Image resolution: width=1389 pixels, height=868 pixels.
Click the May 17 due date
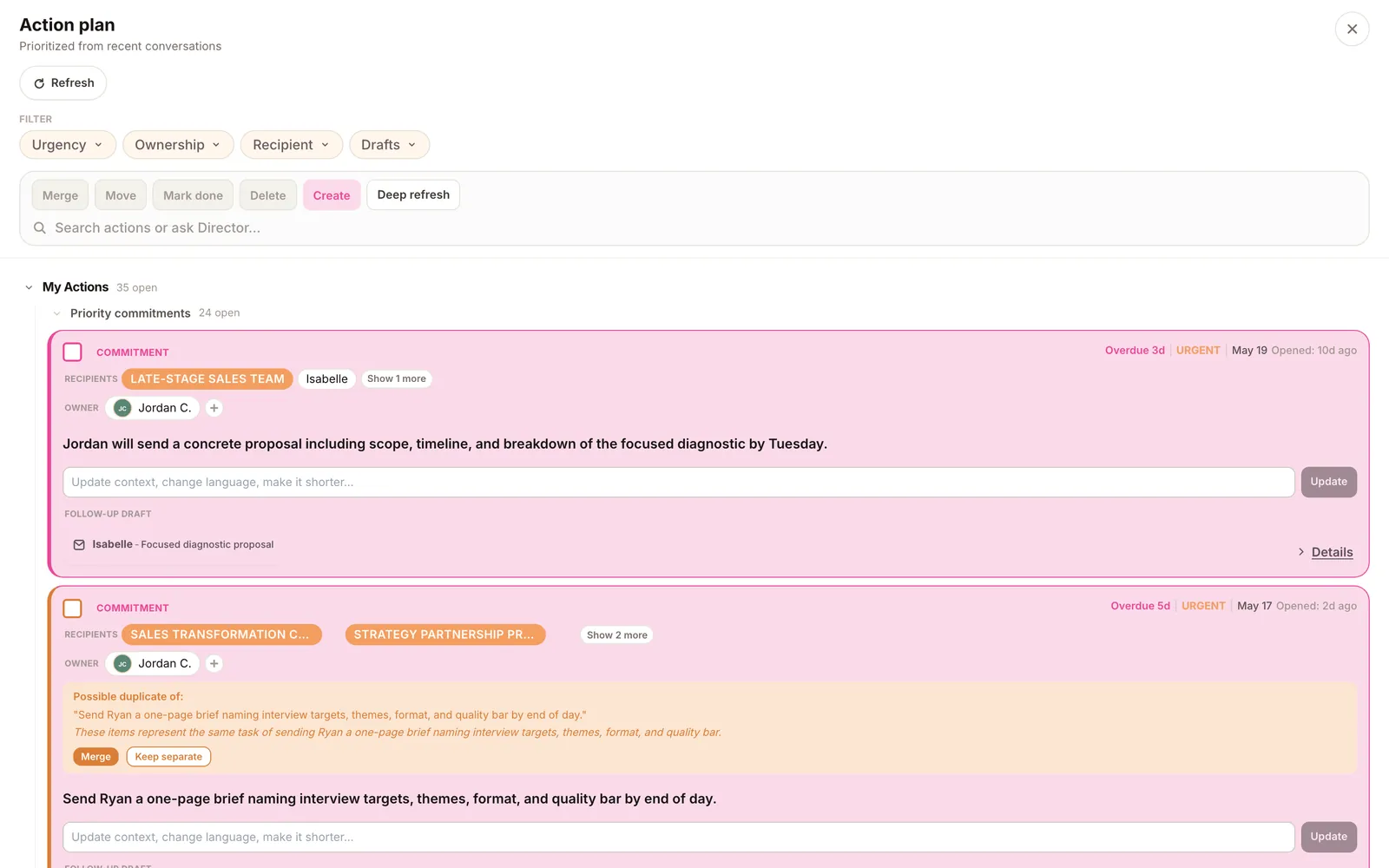(x=1254, y=606)
